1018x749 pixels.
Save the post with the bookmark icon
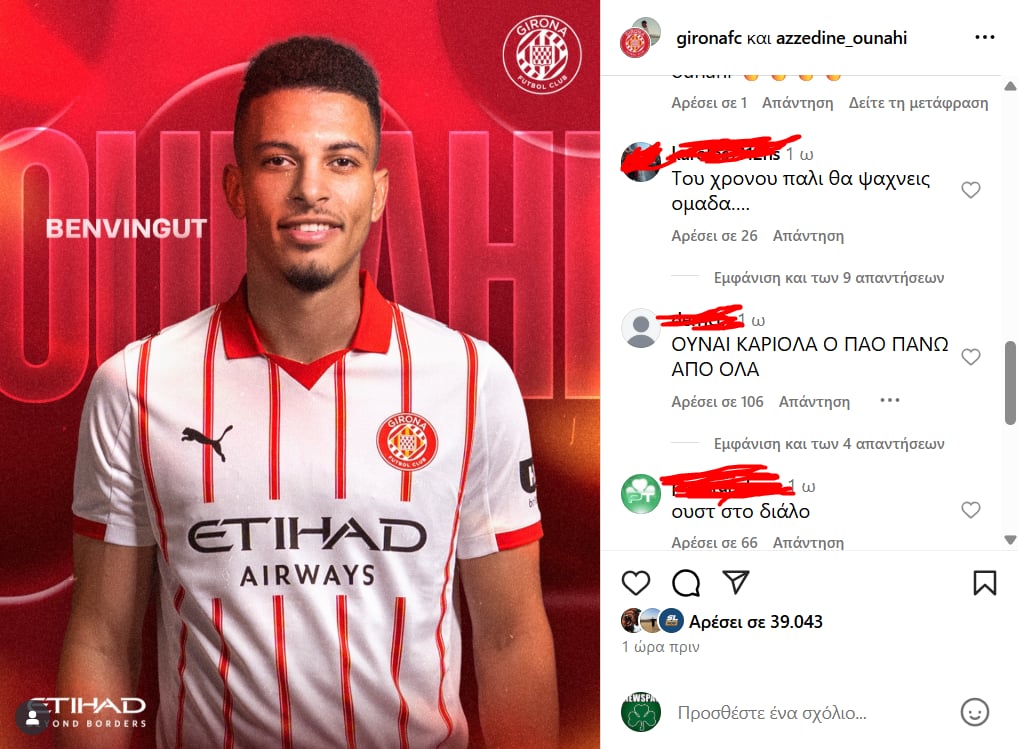[x=984, y=583]
